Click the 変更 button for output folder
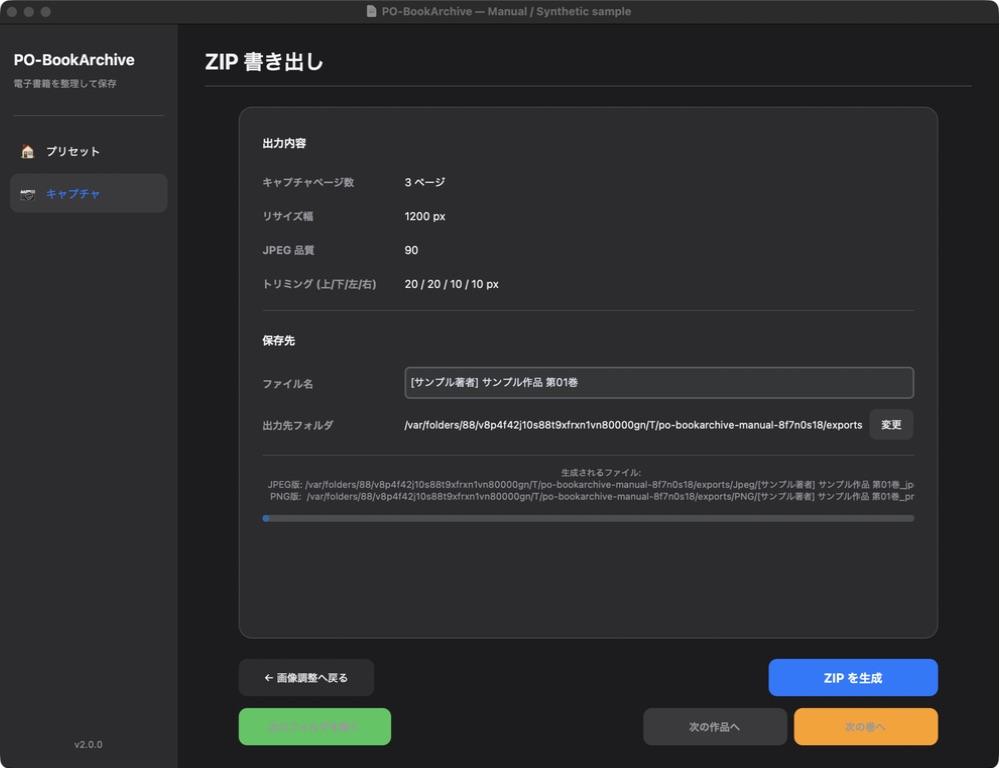999x768 pixels. 891,424
